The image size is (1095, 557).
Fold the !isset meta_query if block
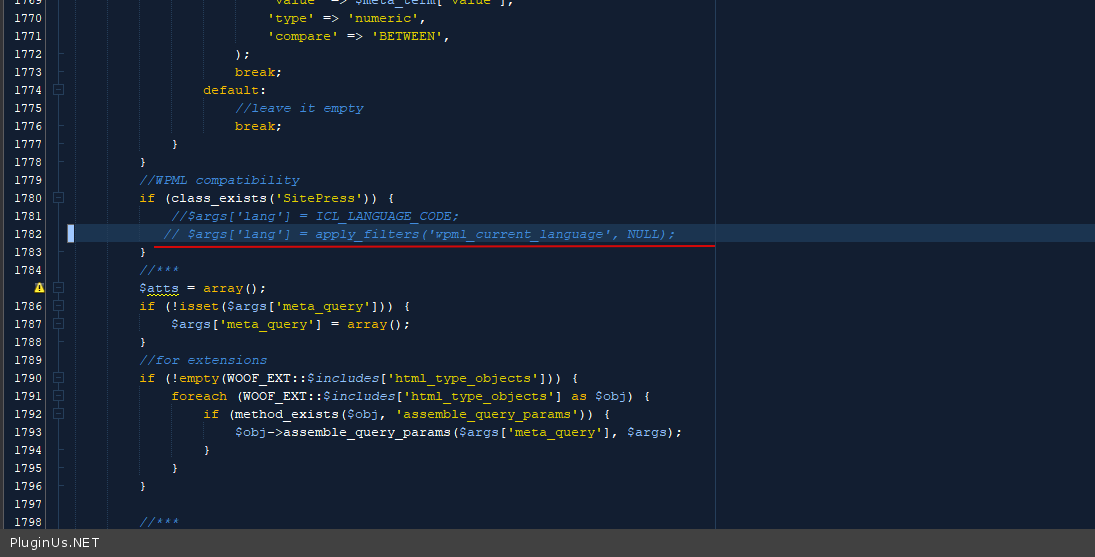(58, 306)
